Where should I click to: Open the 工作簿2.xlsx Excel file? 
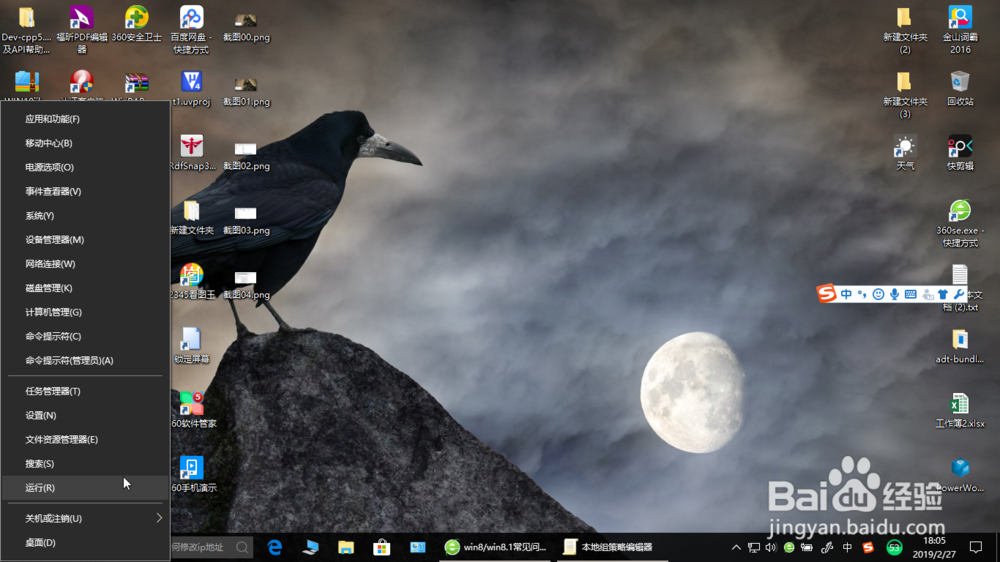960,410
